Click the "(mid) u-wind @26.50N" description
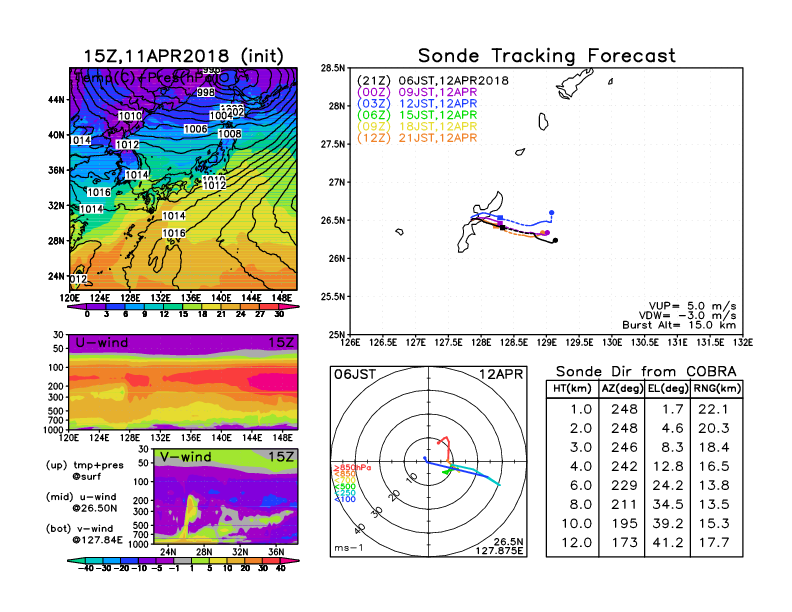The height and width of the screenshot is (612, 792). 81,502
